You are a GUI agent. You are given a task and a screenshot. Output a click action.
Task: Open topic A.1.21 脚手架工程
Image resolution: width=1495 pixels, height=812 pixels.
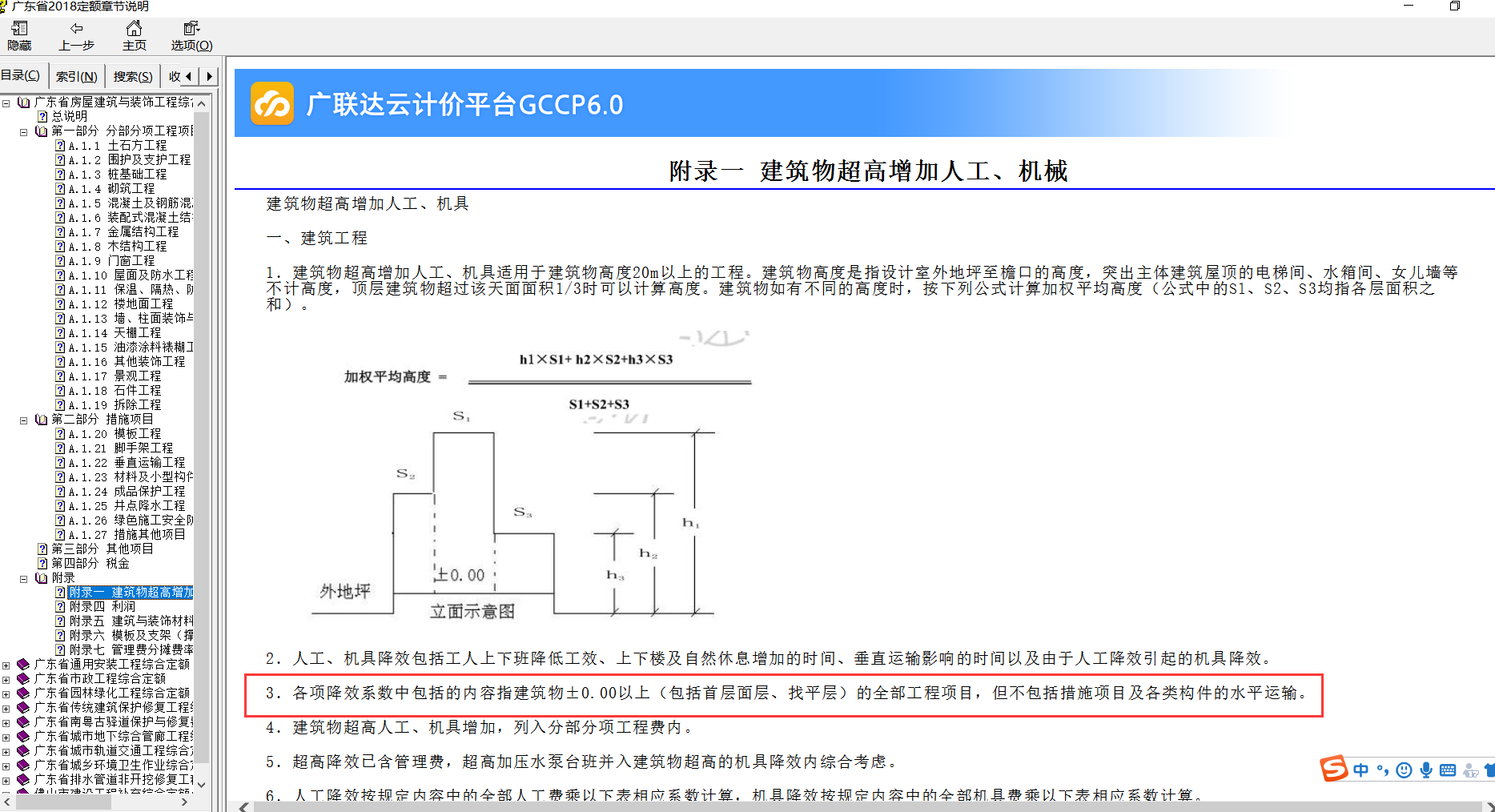pos(121,448)
